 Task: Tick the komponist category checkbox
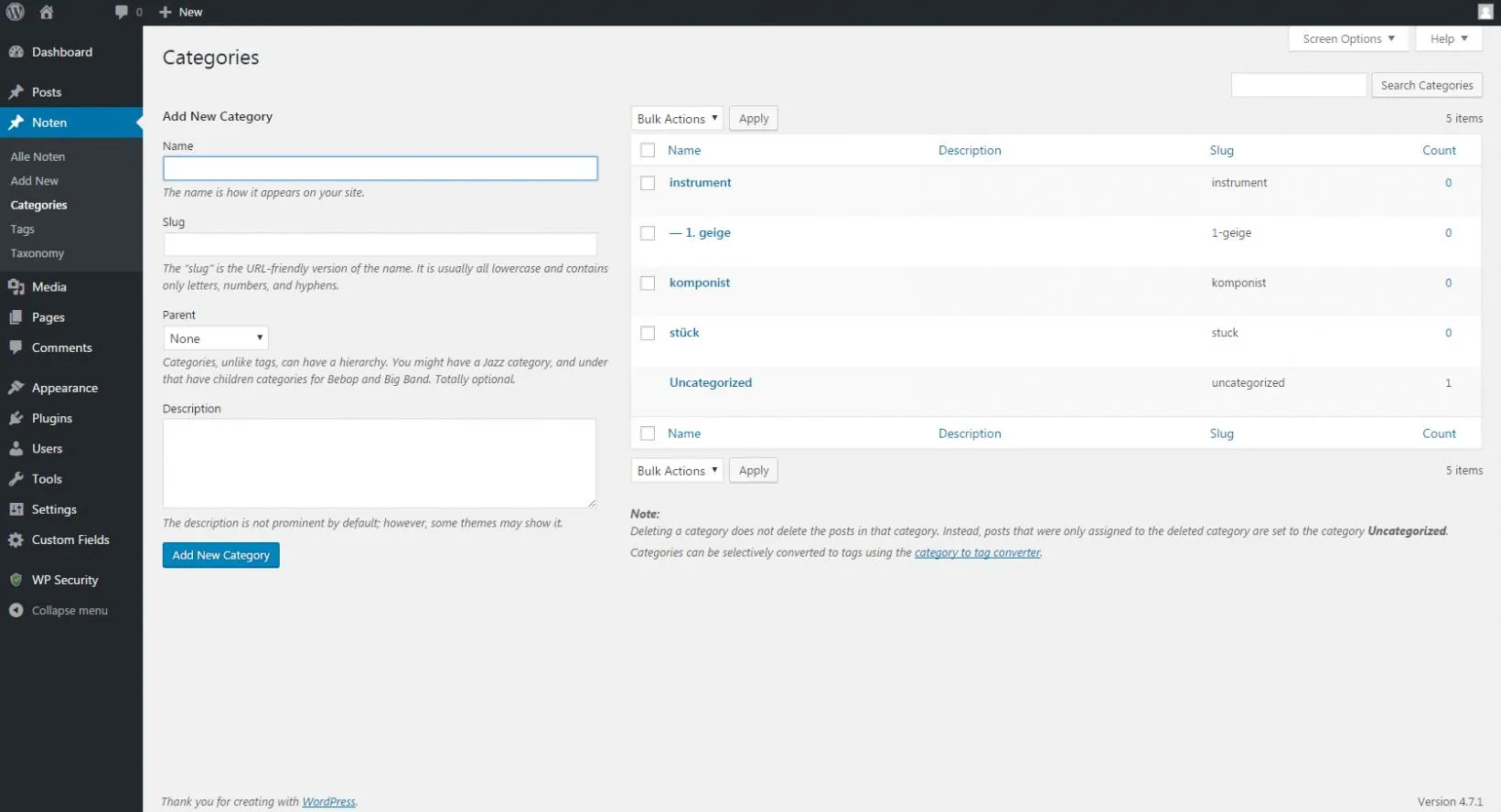[648, 283]
